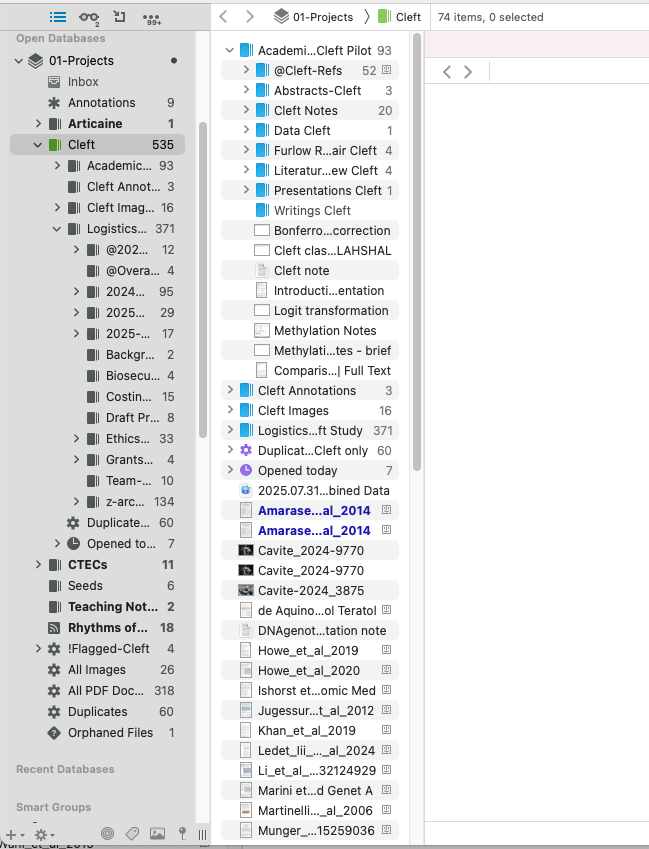Click the concentric circles icon in bottom bar
The height and width of the screenshot is (849, 649).
108,833
